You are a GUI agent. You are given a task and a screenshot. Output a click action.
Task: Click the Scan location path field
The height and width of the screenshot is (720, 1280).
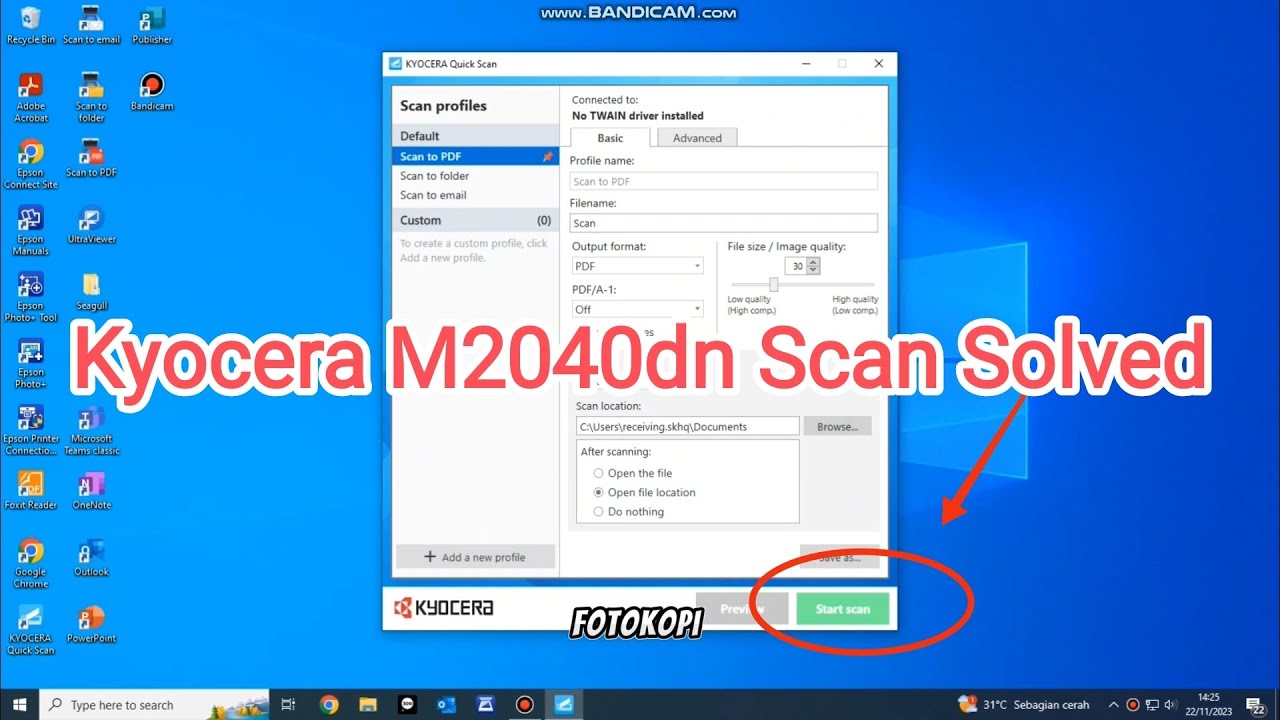click(x=688, y=426)
